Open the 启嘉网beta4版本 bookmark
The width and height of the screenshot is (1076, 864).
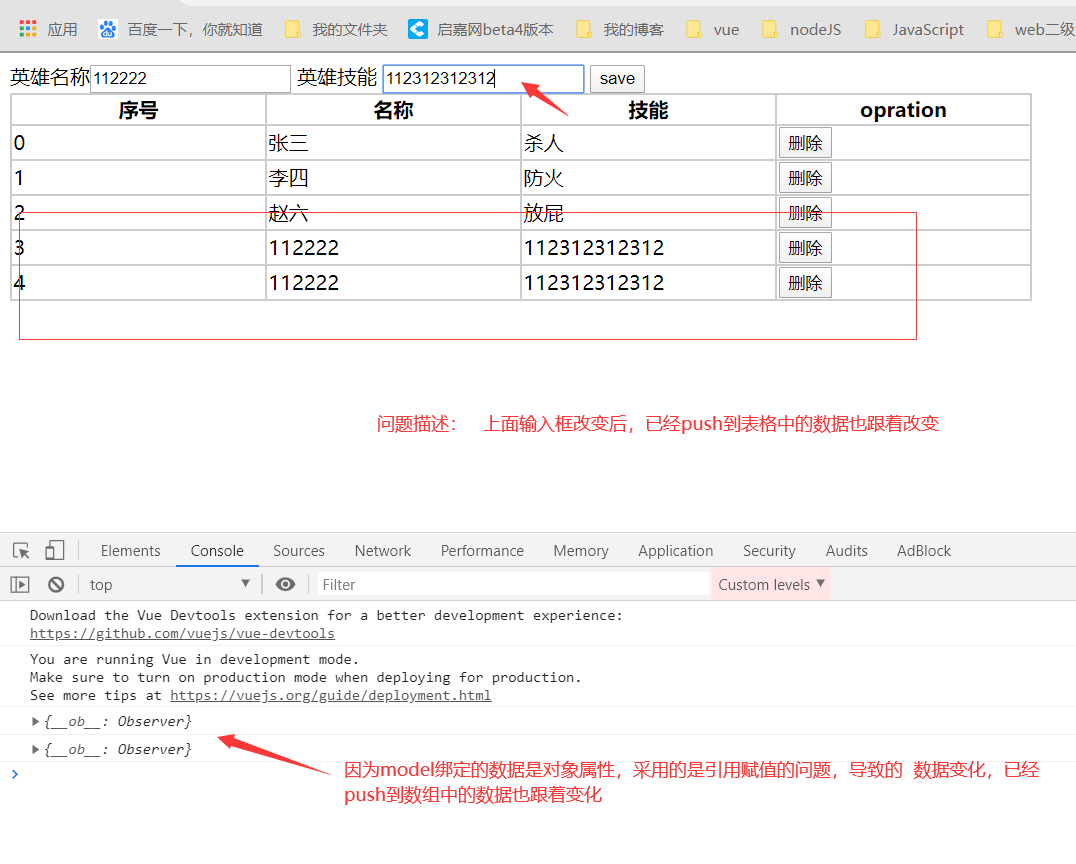[480, 30]
